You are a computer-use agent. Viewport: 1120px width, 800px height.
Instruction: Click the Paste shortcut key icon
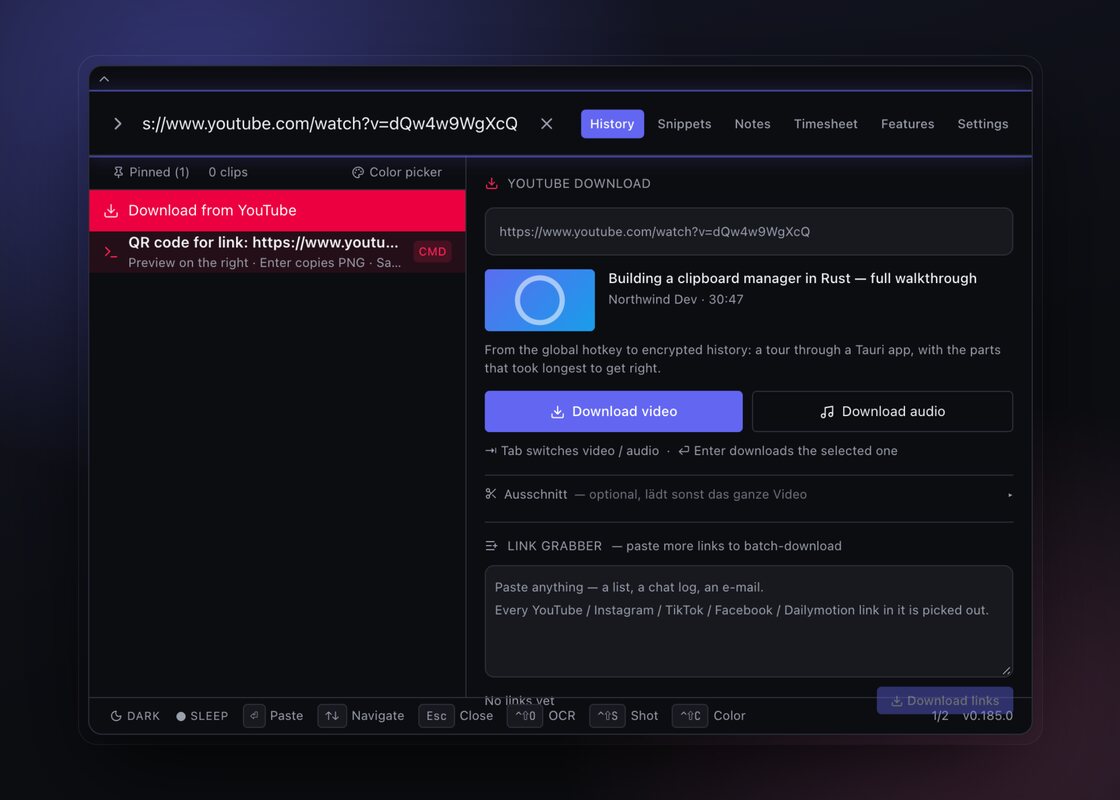[254, 716]
